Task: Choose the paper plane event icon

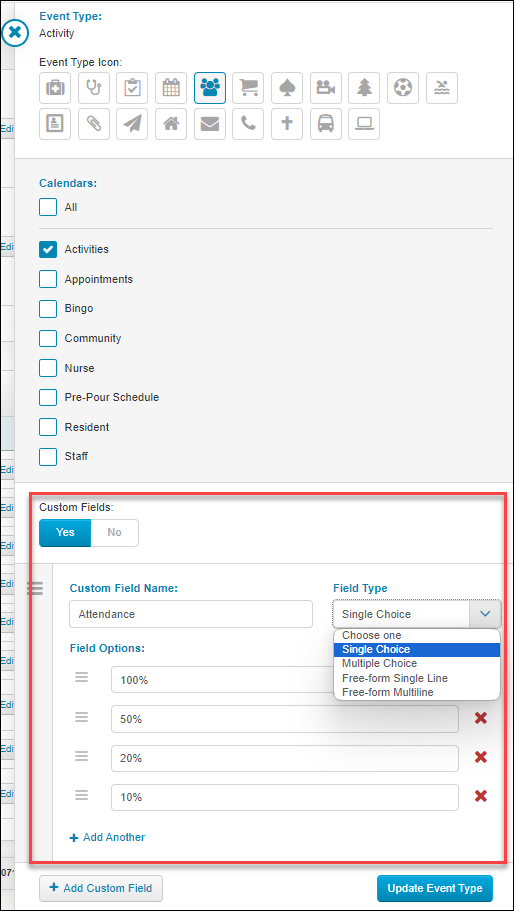Action: (132, 124)
